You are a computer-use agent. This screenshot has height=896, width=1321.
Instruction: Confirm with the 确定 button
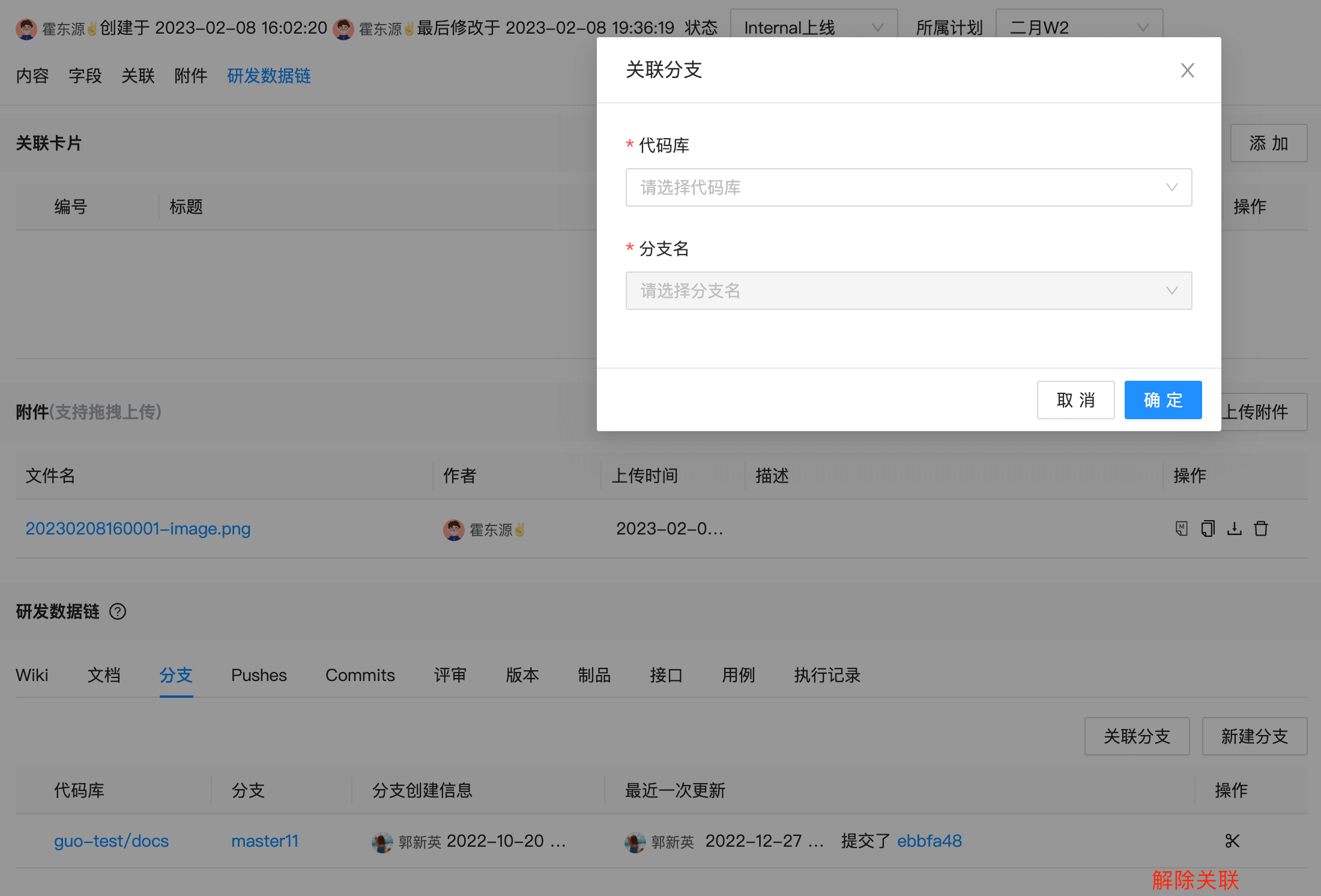(x=1162, y=399)
